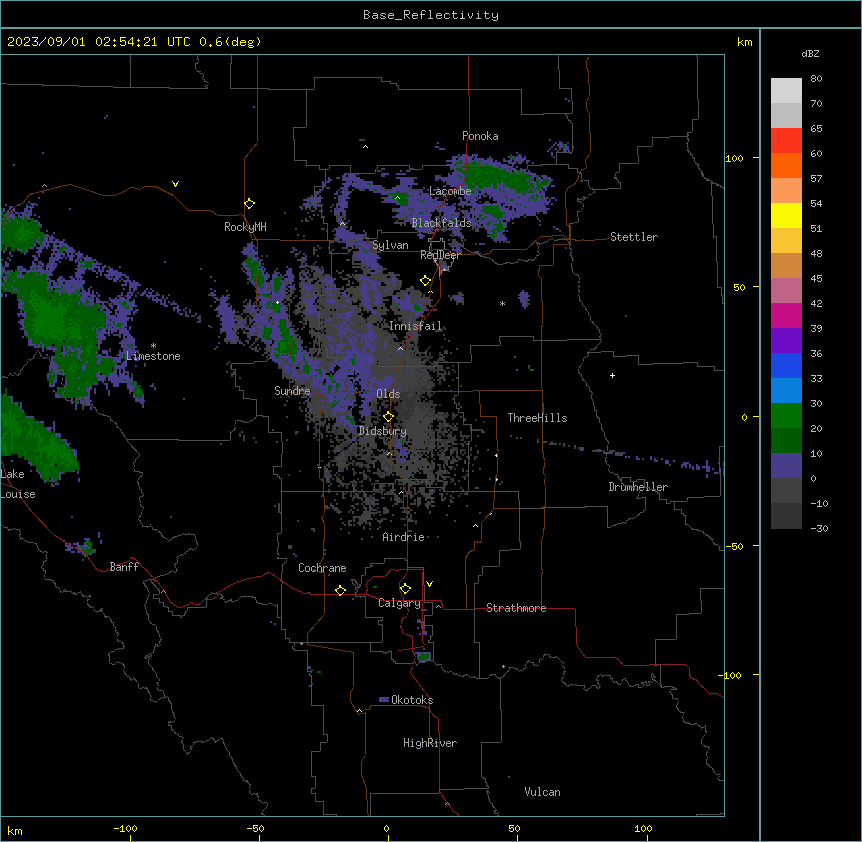Click the Base_Reflectivity title text

tap(431, 15)
